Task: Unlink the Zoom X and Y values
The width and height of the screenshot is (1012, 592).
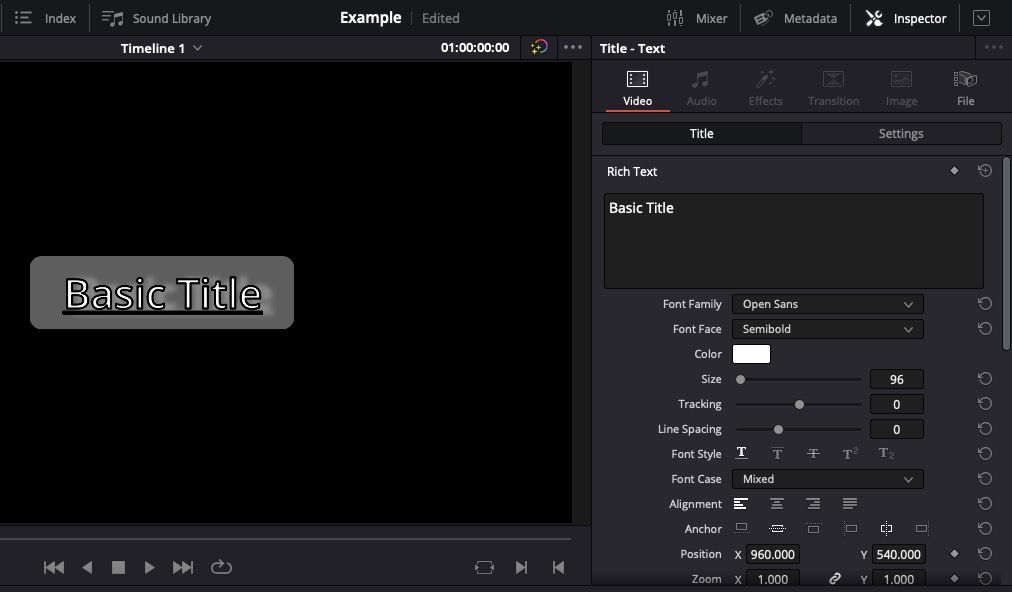Action: (835, 578)
